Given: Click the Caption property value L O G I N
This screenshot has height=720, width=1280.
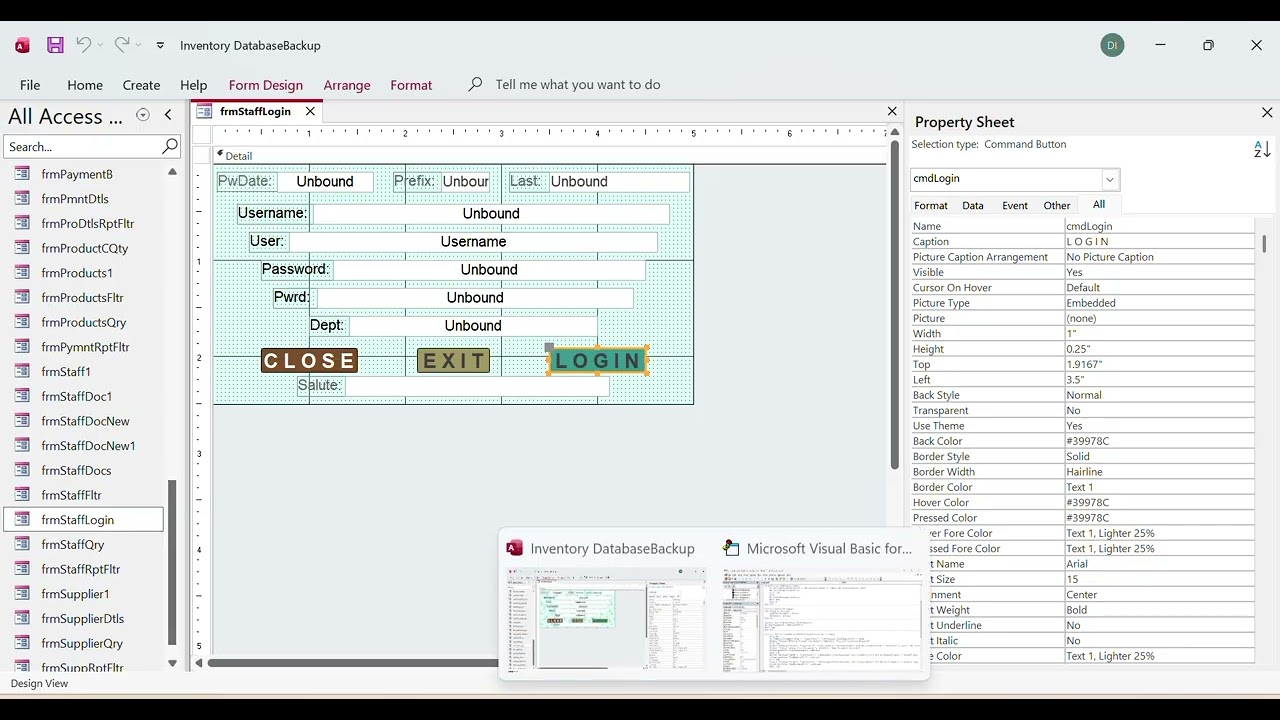Looking at the screenshot, I should 1159,241.
